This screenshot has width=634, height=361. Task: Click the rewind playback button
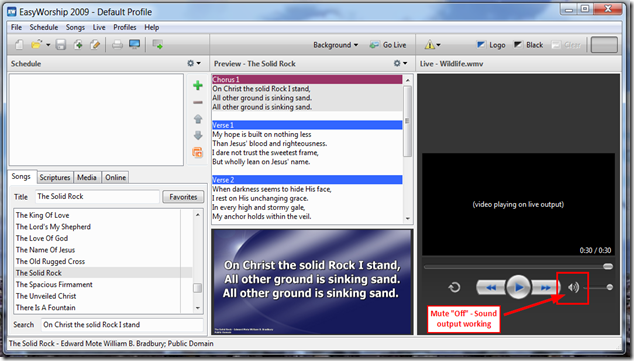pyautogui.click(x=490, y=287)
